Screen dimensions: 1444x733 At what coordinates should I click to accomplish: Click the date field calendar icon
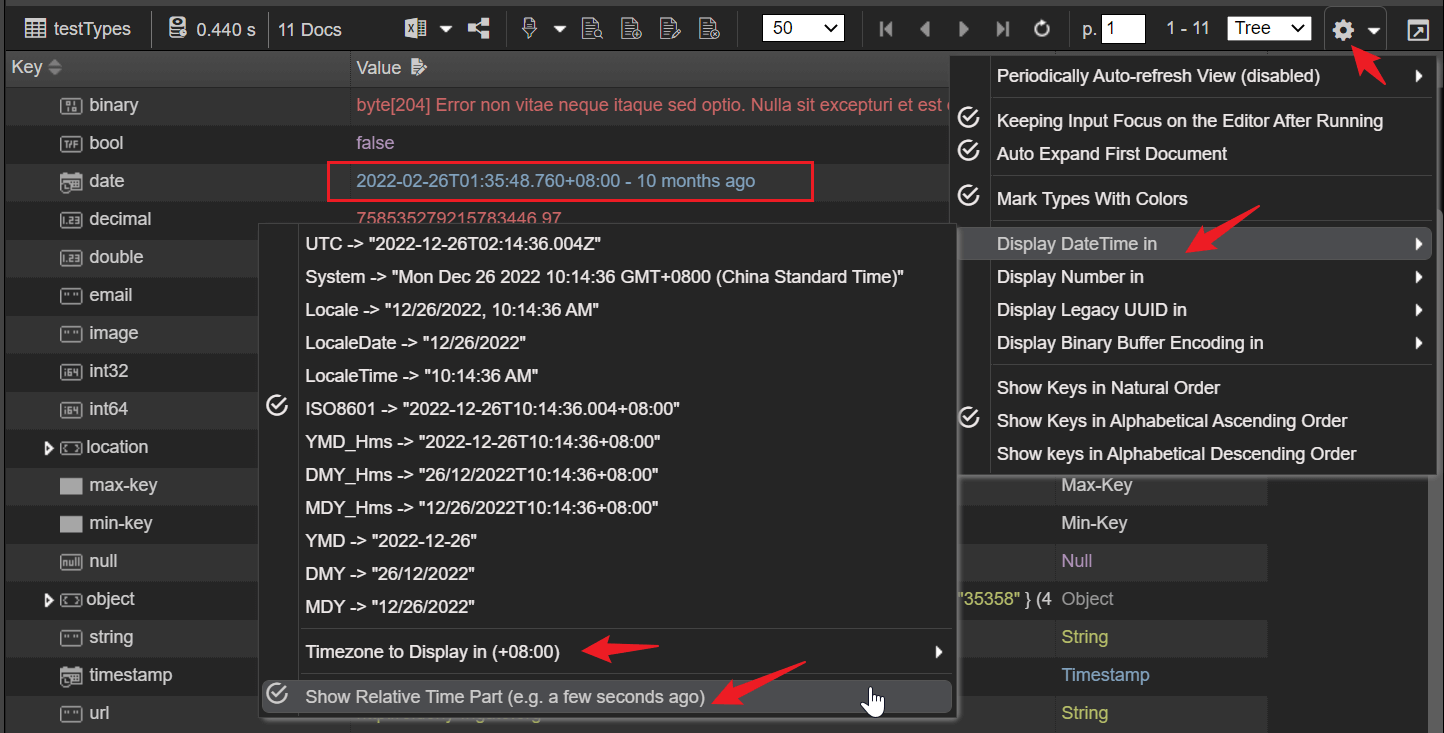(x=71, y=182)
